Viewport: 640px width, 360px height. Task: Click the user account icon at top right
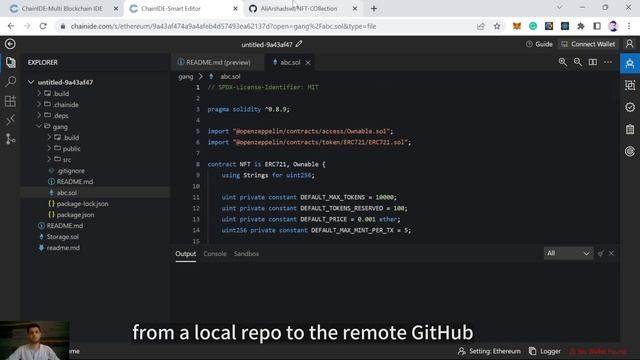click(629, 44)
